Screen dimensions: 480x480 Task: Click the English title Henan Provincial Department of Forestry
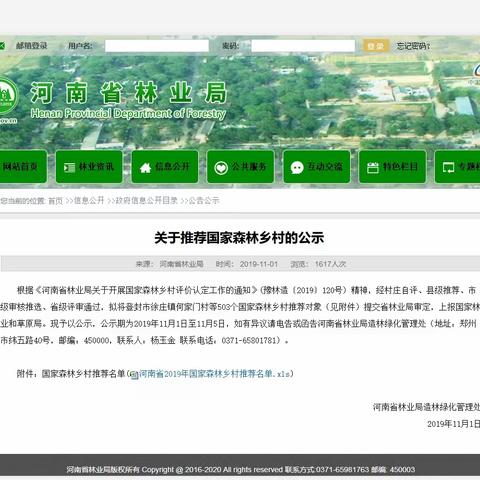pos(128,114)
